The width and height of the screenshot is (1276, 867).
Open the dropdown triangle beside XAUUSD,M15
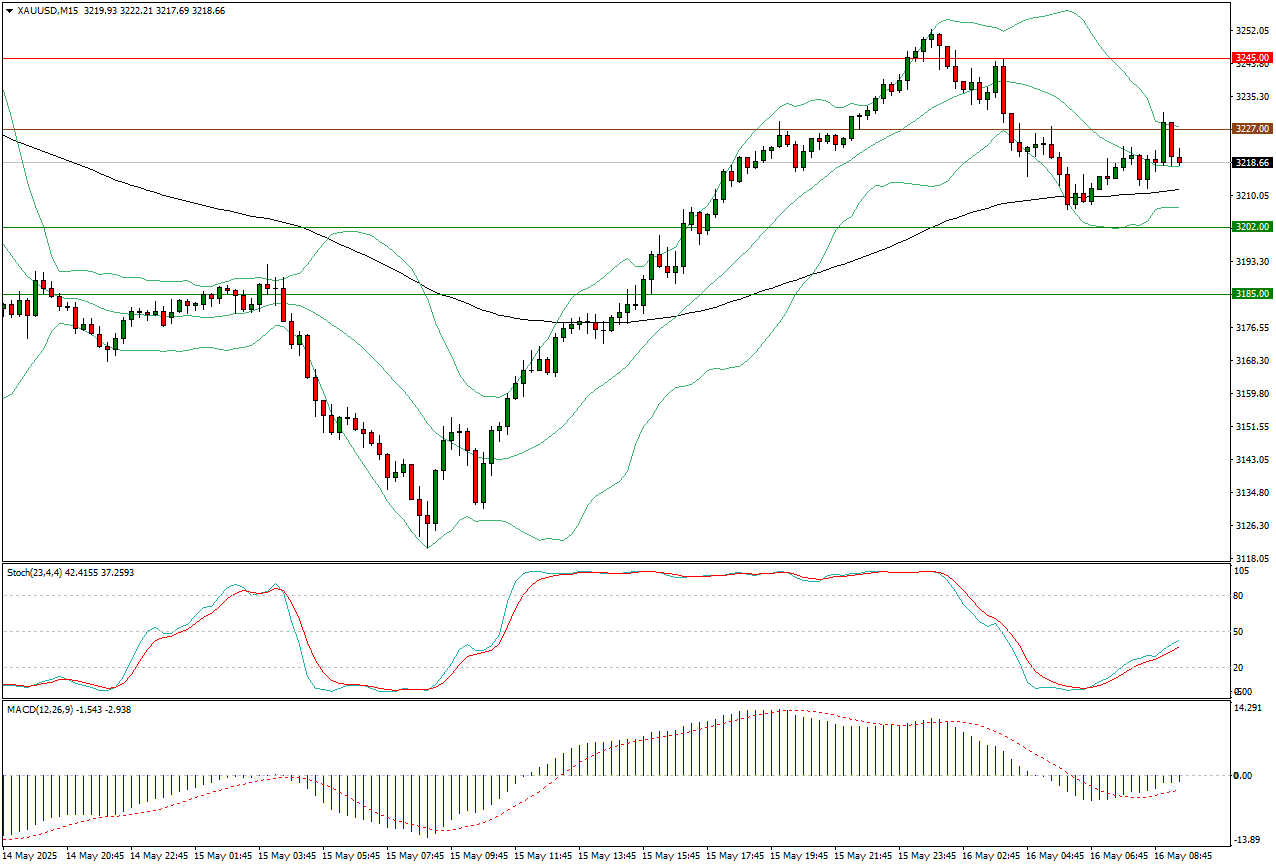point(9,10)
